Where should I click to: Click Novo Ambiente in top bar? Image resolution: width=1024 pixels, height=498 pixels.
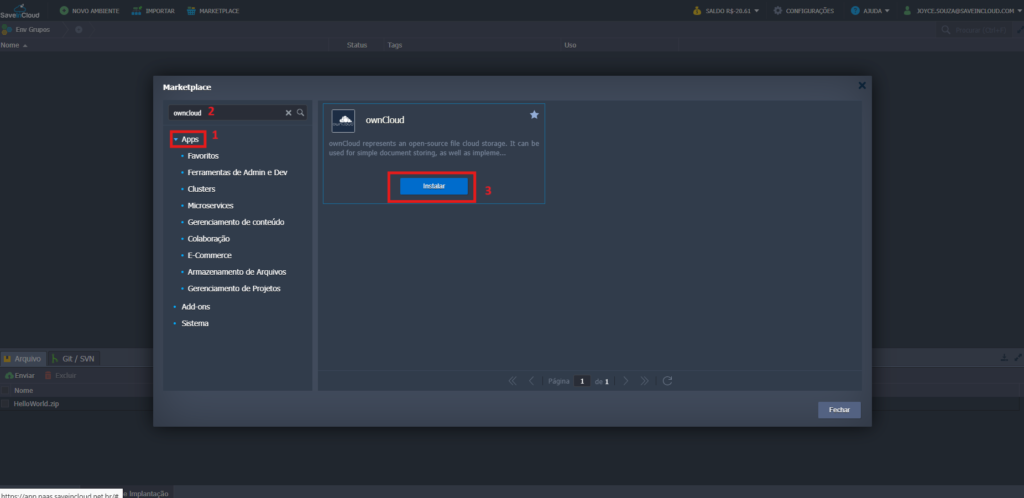pos(89,10)
